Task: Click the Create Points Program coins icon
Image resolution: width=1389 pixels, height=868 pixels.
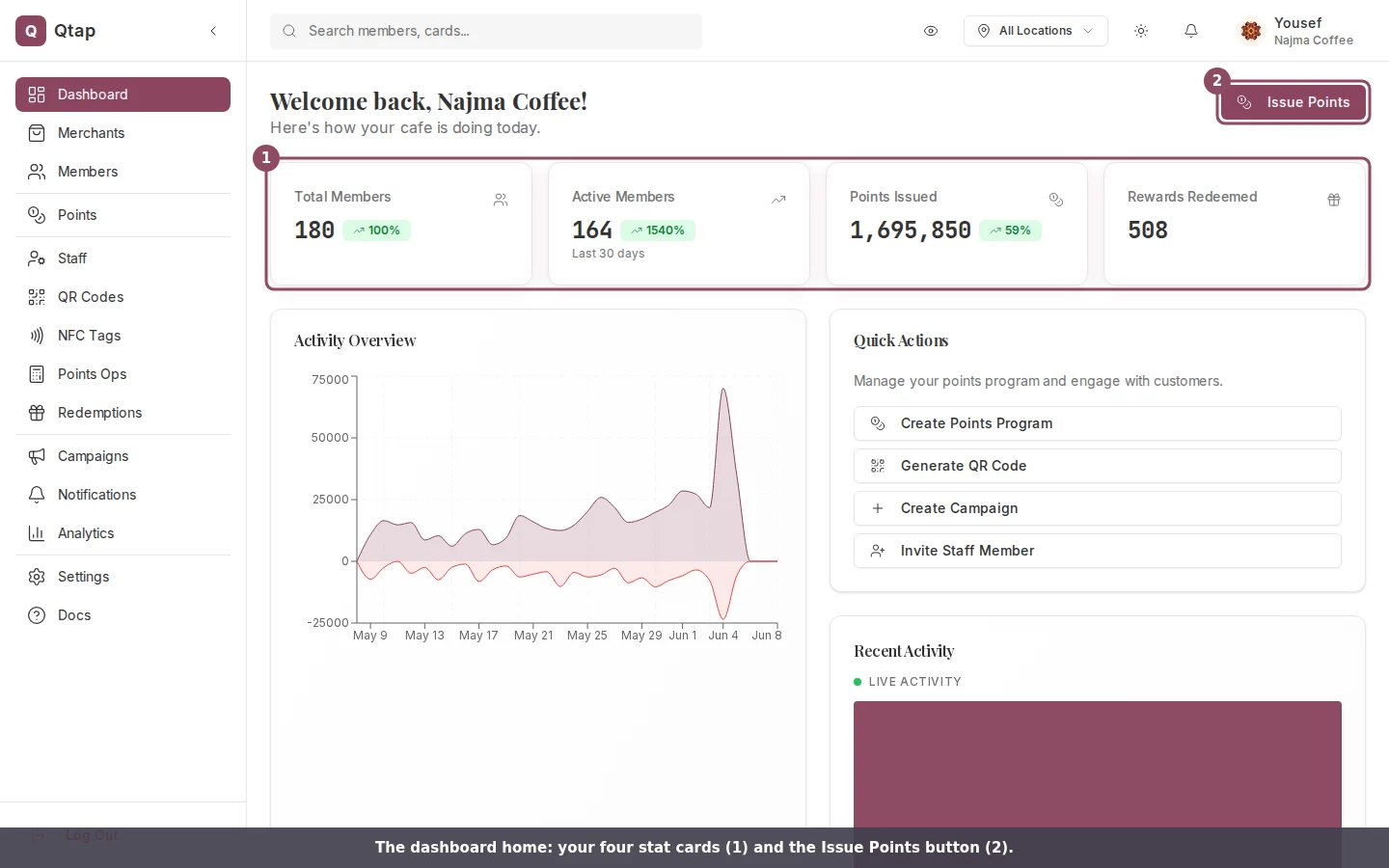Action: coord(878,423)
